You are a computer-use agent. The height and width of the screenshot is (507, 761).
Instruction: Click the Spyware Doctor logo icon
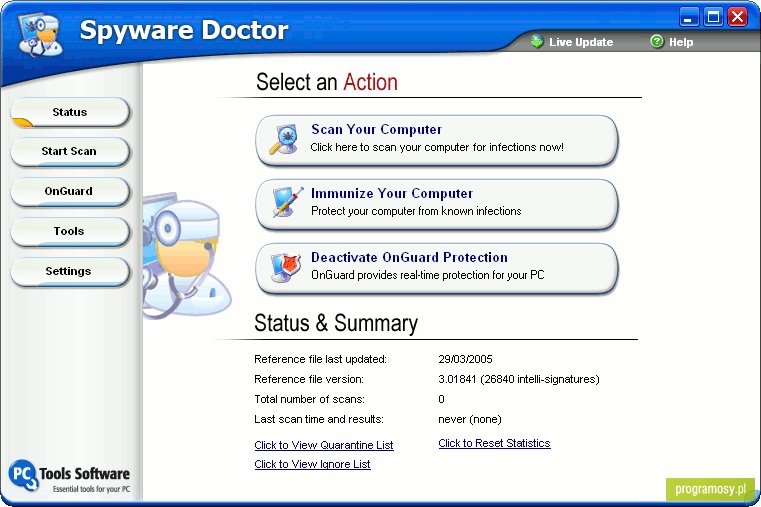coord(40,34)
